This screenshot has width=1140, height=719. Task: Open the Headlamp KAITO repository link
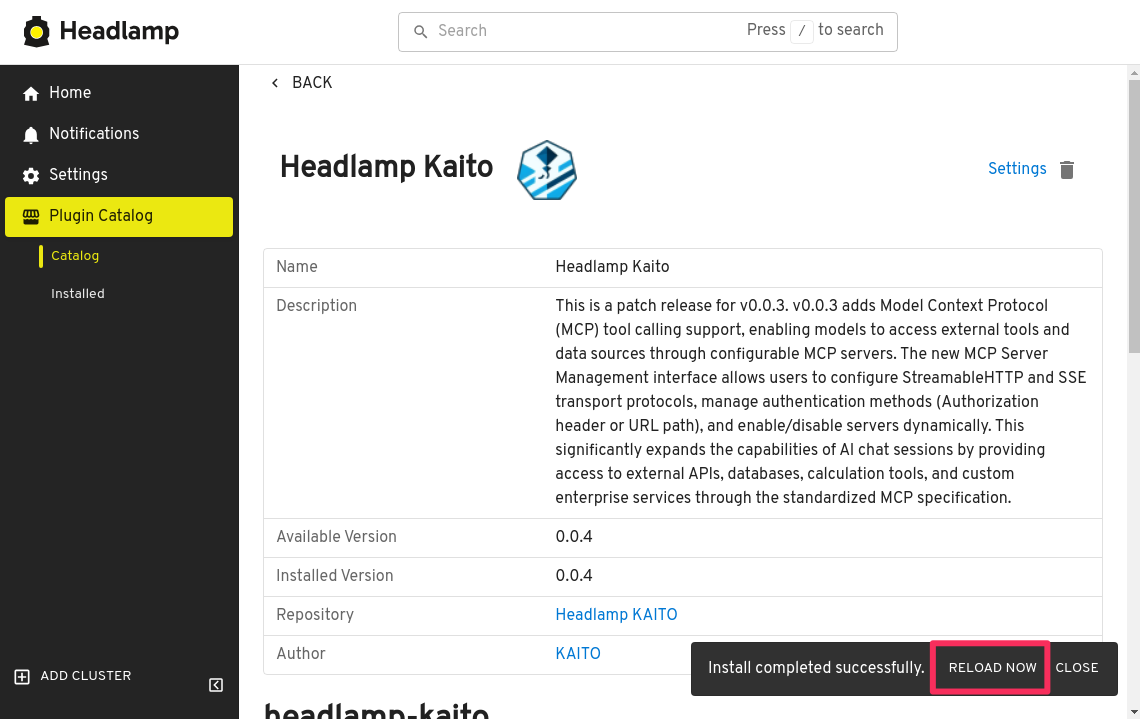616,615
